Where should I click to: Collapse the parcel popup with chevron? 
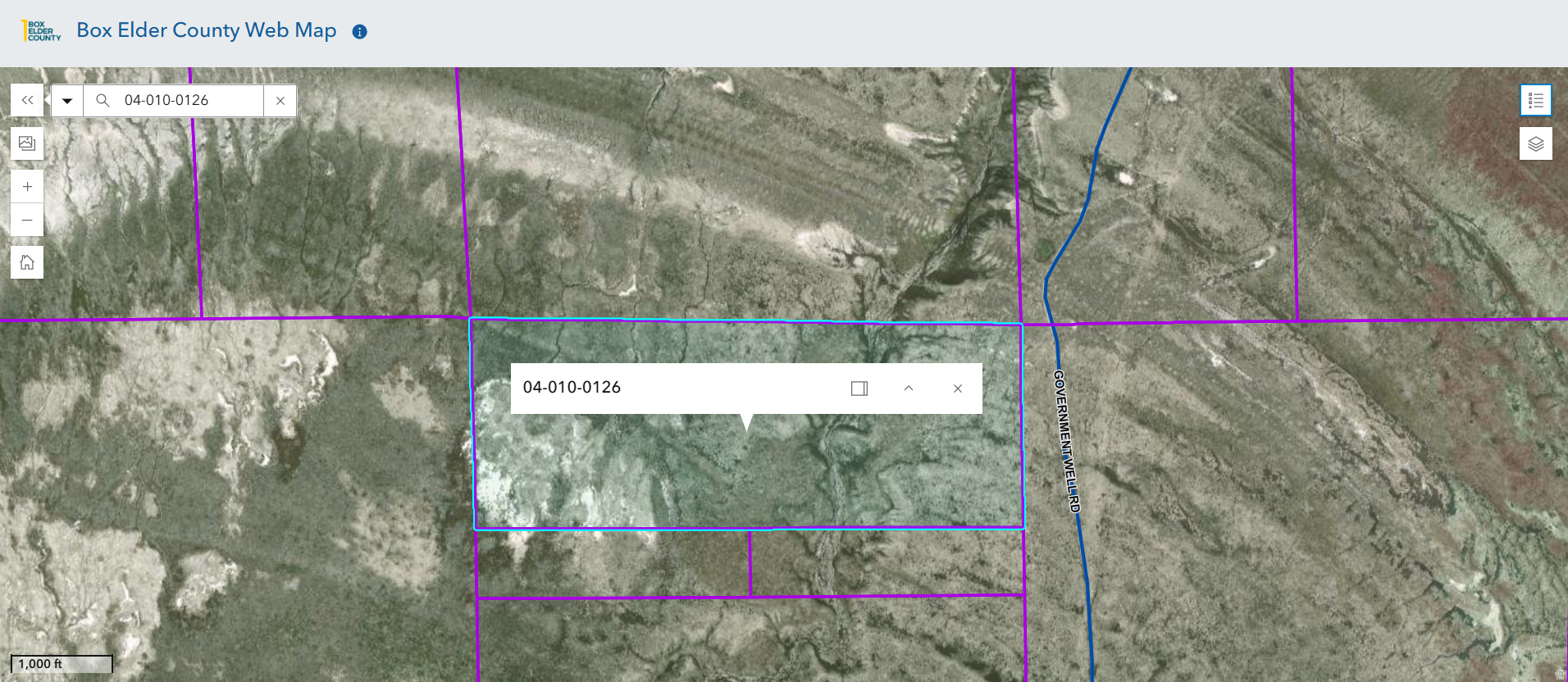(x=909, y=389)
